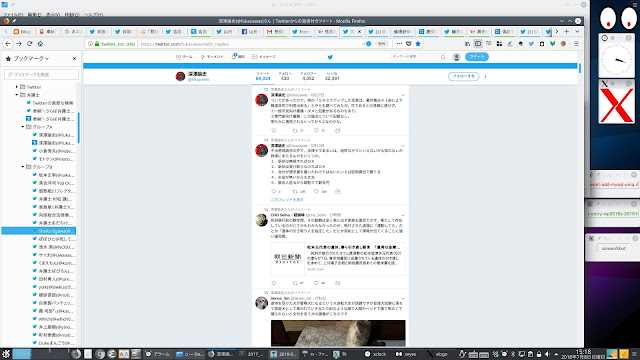Like the OHO Seiho tweet
Screen dimensions: 640x360
(x=316, y=283)
